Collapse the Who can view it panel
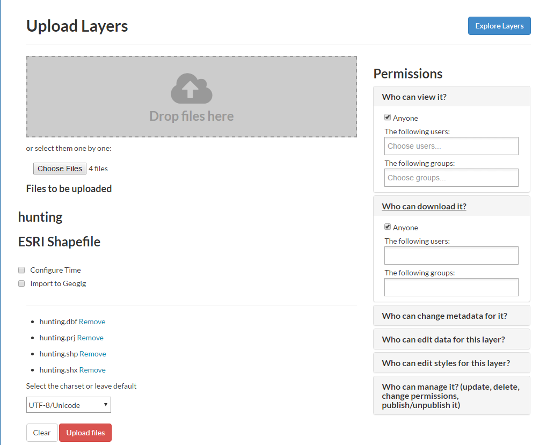Image resolution: width=554 pixels, height=445 pixels. (414, 97)
